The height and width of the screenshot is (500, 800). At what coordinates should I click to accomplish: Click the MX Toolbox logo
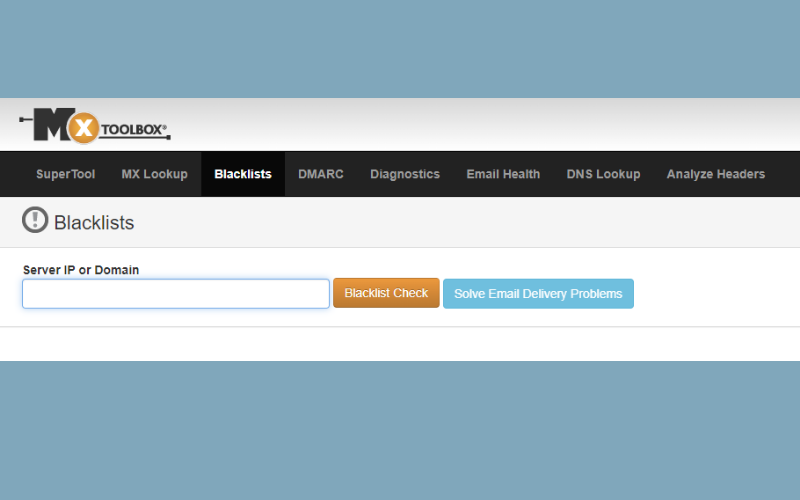pyautogui.click(x=95, y=125)
